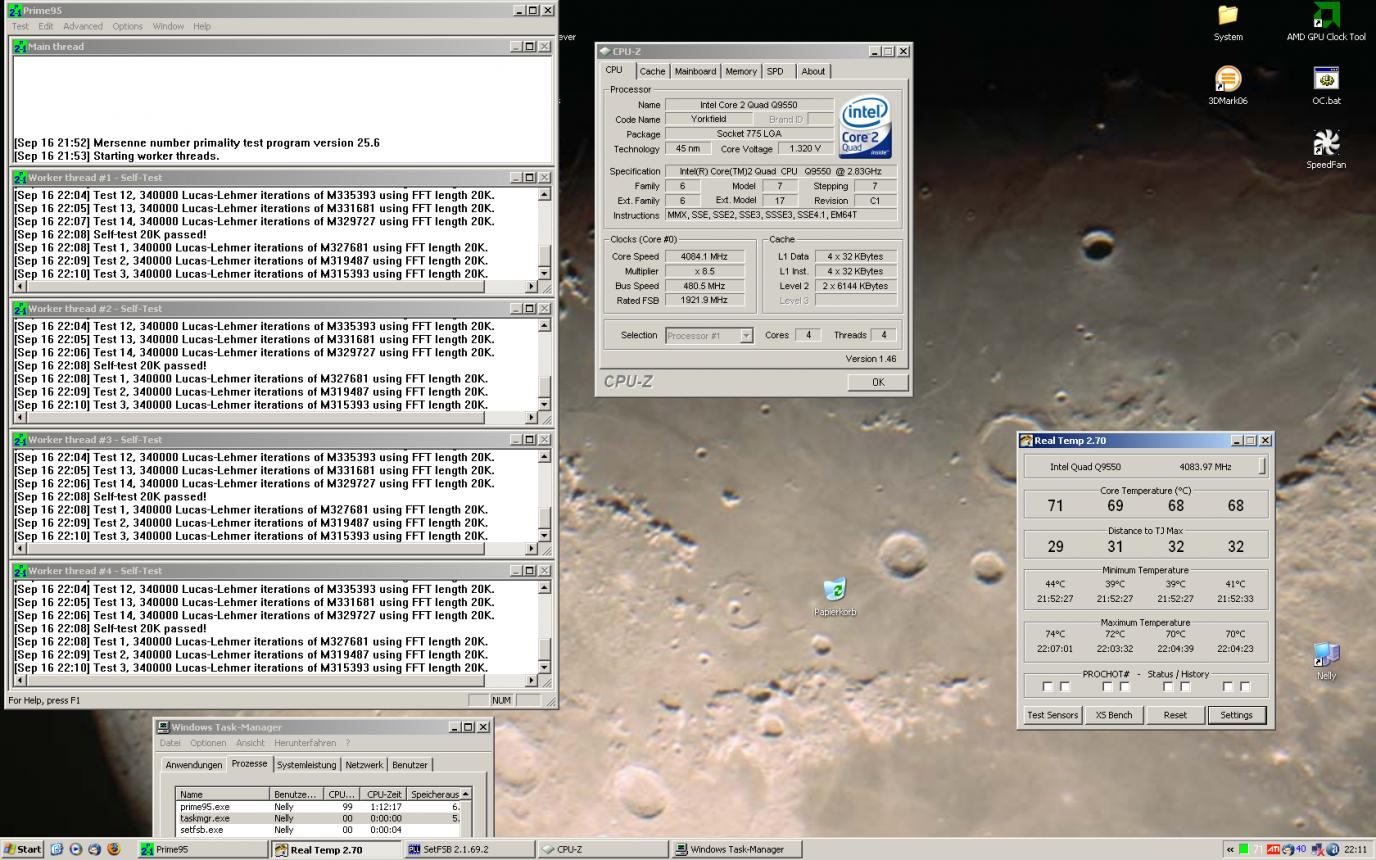The height and width of the screenshot is (860, 1376).
Task: Switch to CPU-Z SPD tab
Action: [x=776, y=72]
